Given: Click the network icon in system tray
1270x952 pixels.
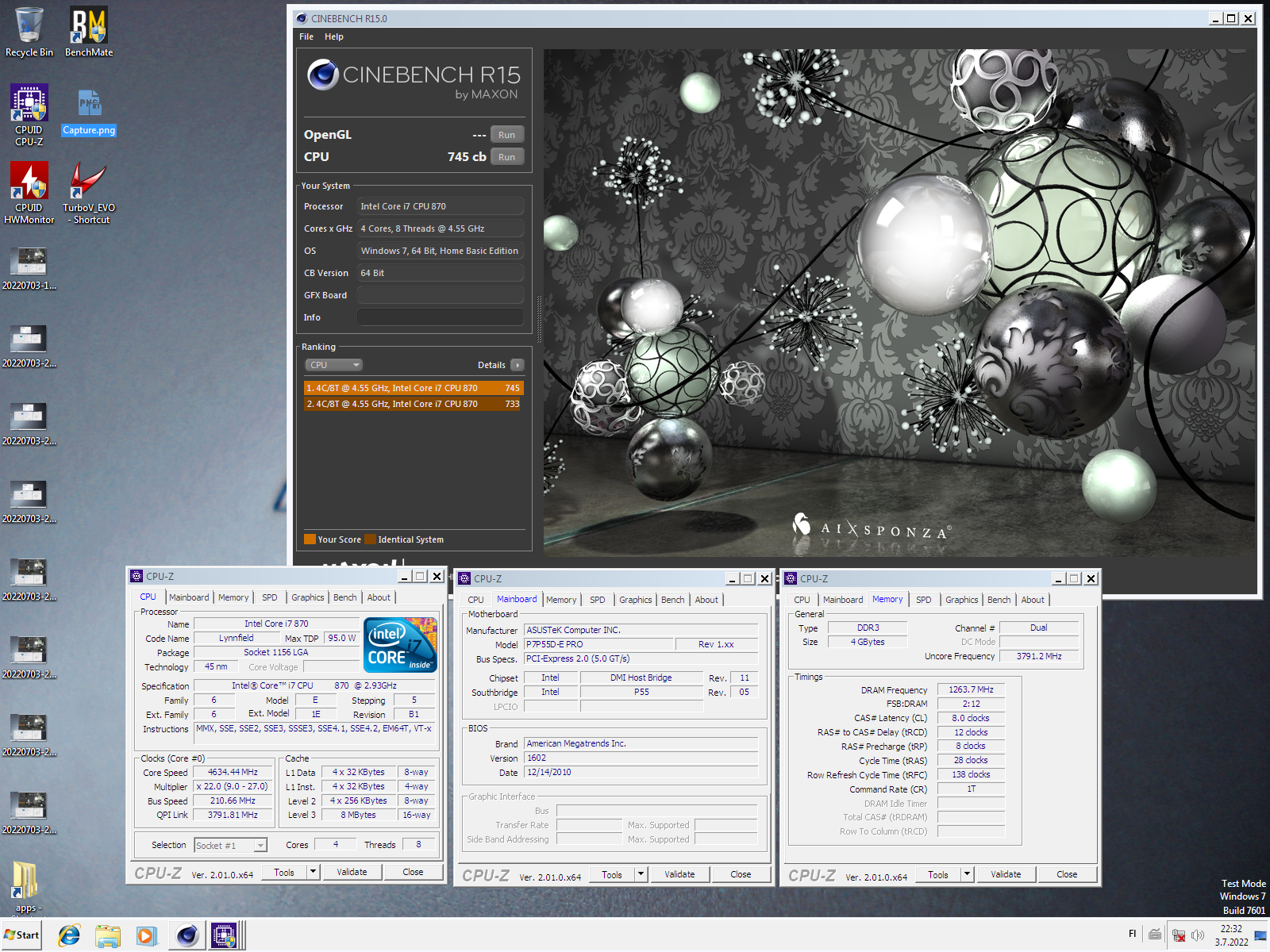Looking at the screenshot, I should coord(1178,935).
